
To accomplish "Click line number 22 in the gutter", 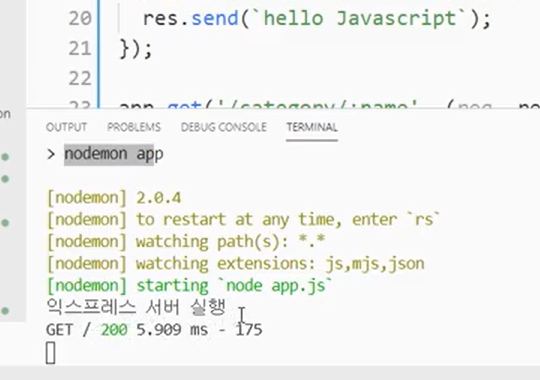I will coord(80,79).
